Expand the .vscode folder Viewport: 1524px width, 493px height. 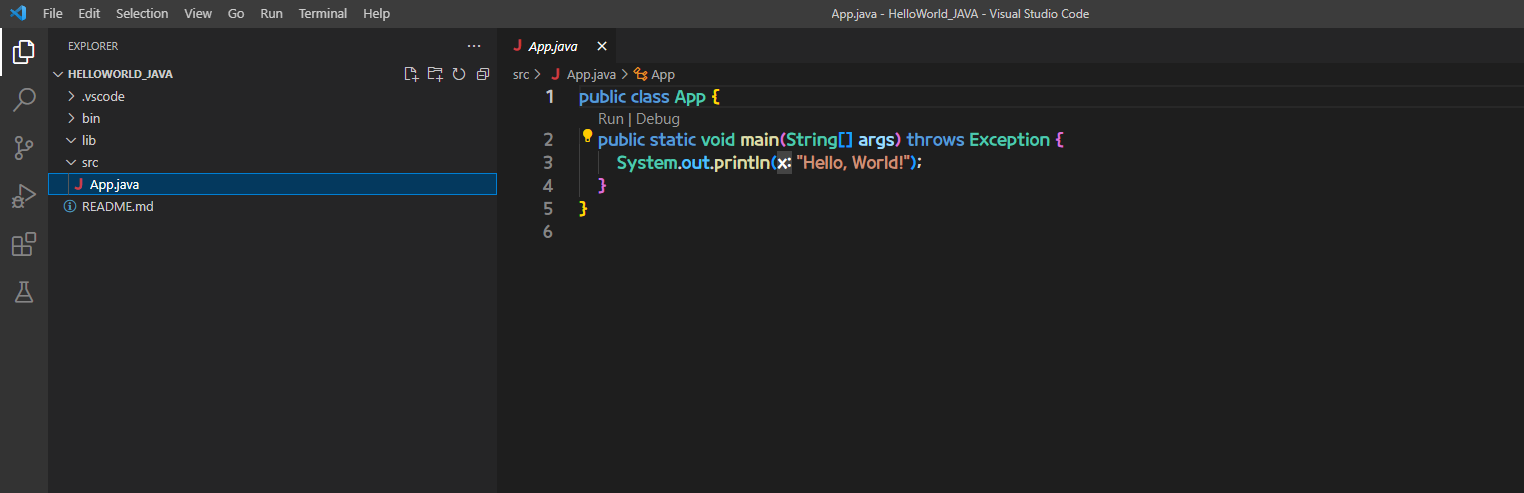click(x=71, y=96)
